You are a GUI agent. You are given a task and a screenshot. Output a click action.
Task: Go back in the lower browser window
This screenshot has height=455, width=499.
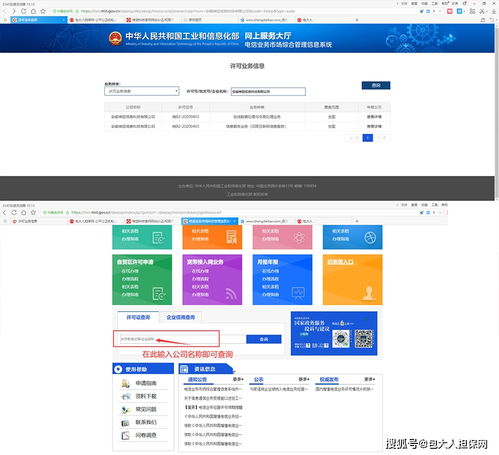[4, 212]
